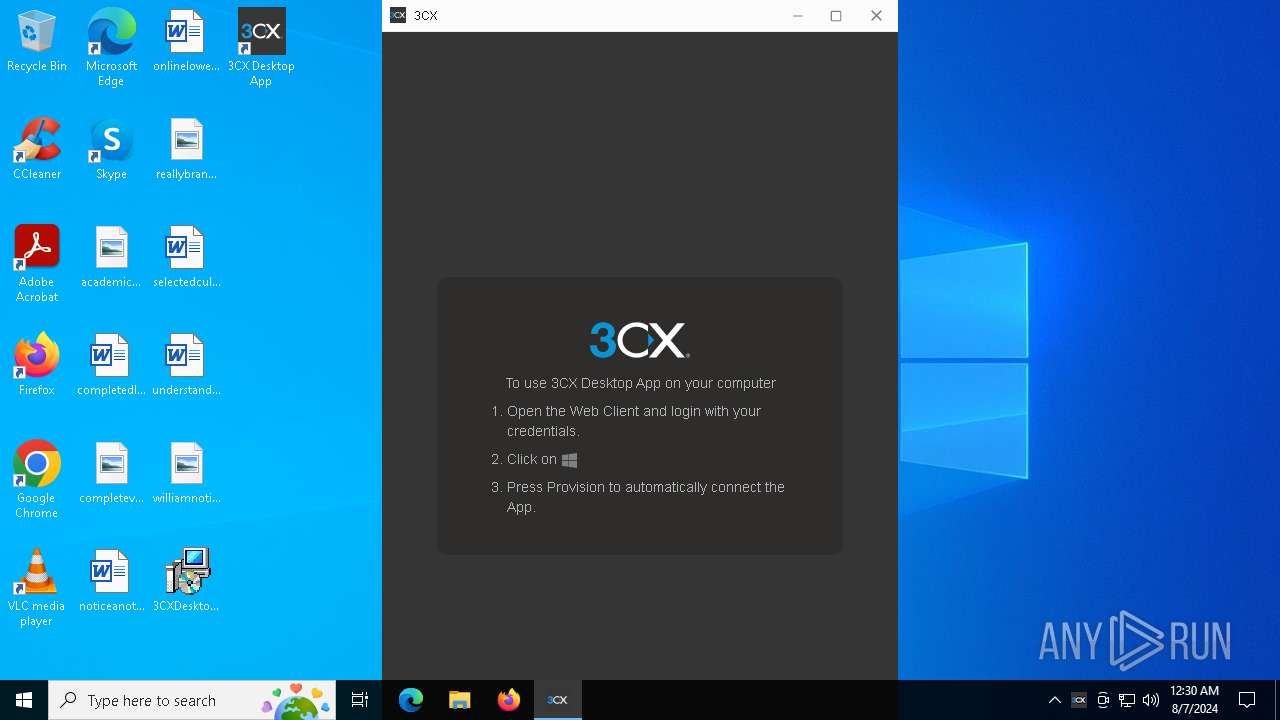Open Task View on the taskbar
The height and width of the screenshot is (720, 1280).
(x=360, y=700)
